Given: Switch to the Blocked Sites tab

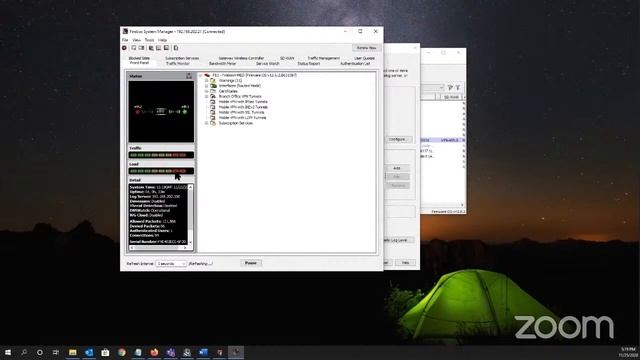Looking at the screenshot, I should [x=139, y=58].
